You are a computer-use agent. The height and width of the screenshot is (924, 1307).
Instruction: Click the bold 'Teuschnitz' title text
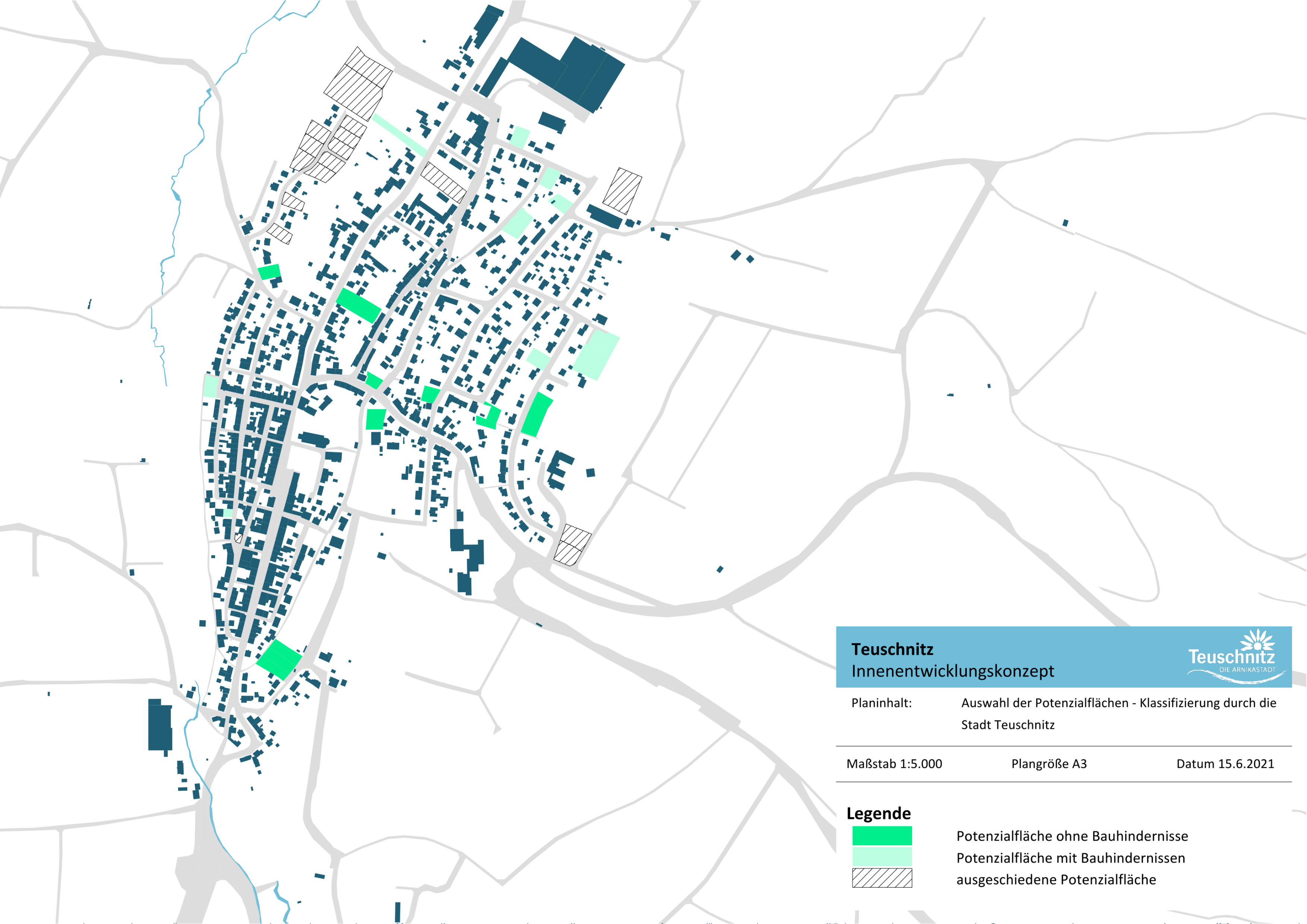892,649
